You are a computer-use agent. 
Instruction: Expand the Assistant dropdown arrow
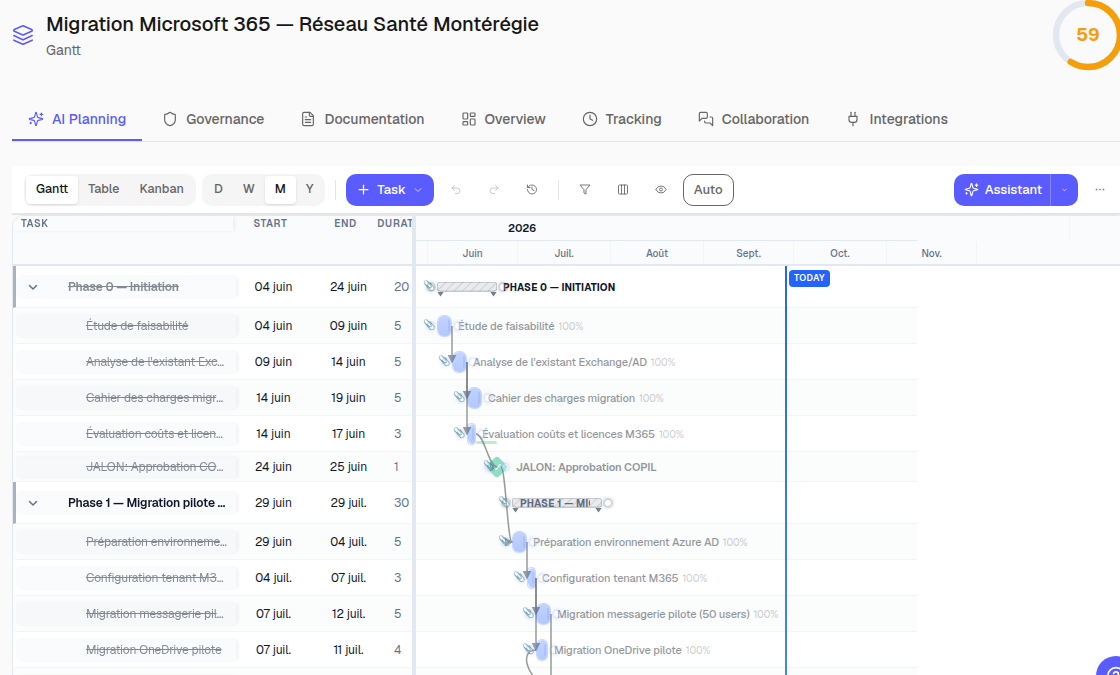(1064, 190)
